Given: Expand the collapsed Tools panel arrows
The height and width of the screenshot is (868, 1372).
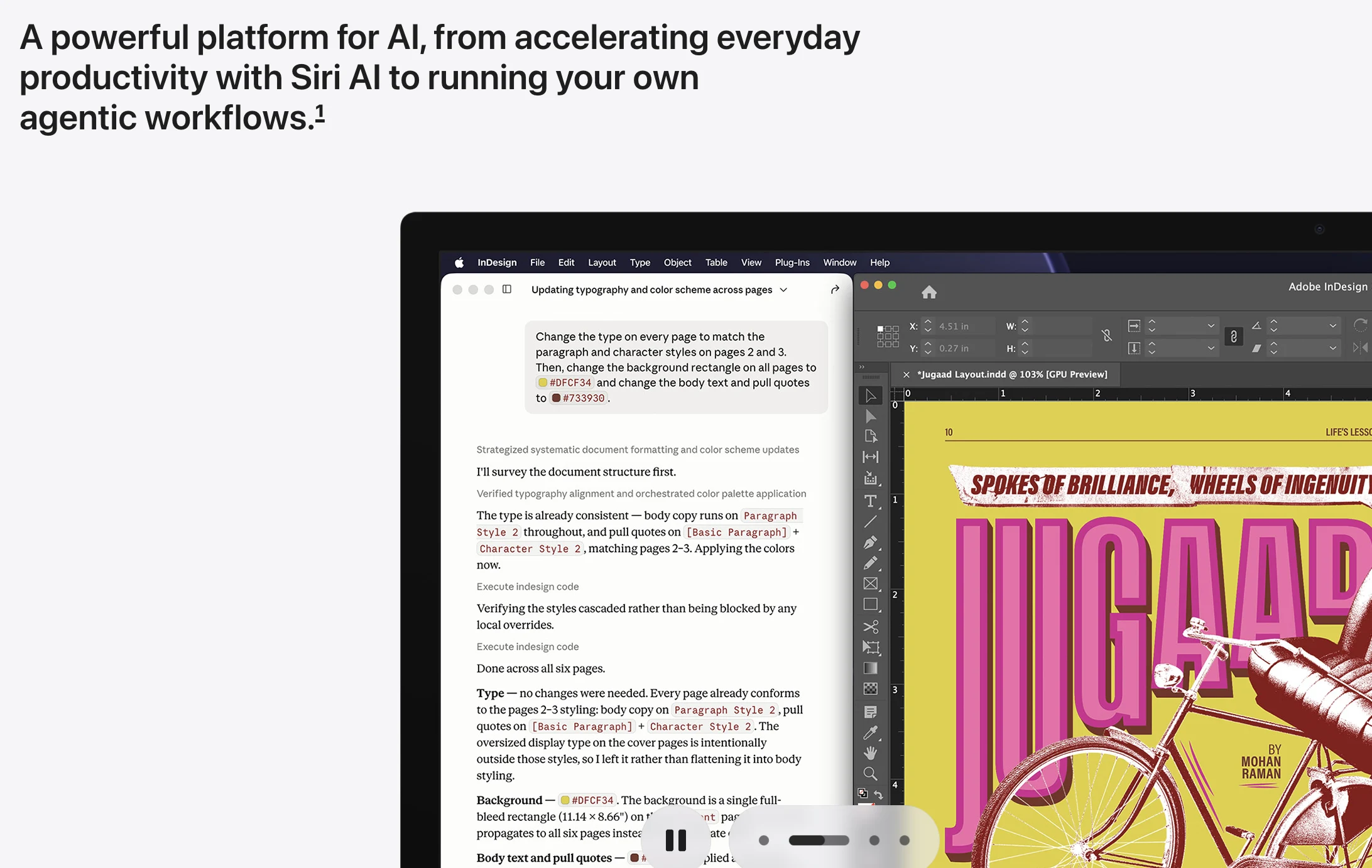Looking at the screenshot, I should (x=863, y=367).
